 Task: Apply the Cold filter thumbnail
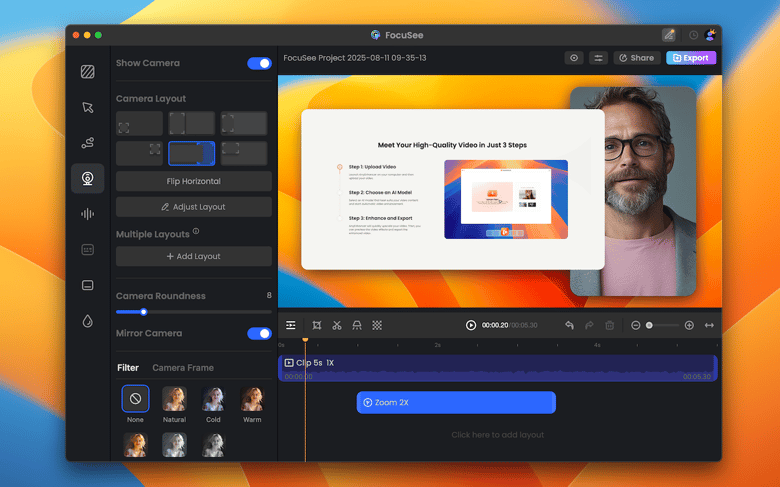[x=213, y=398]
